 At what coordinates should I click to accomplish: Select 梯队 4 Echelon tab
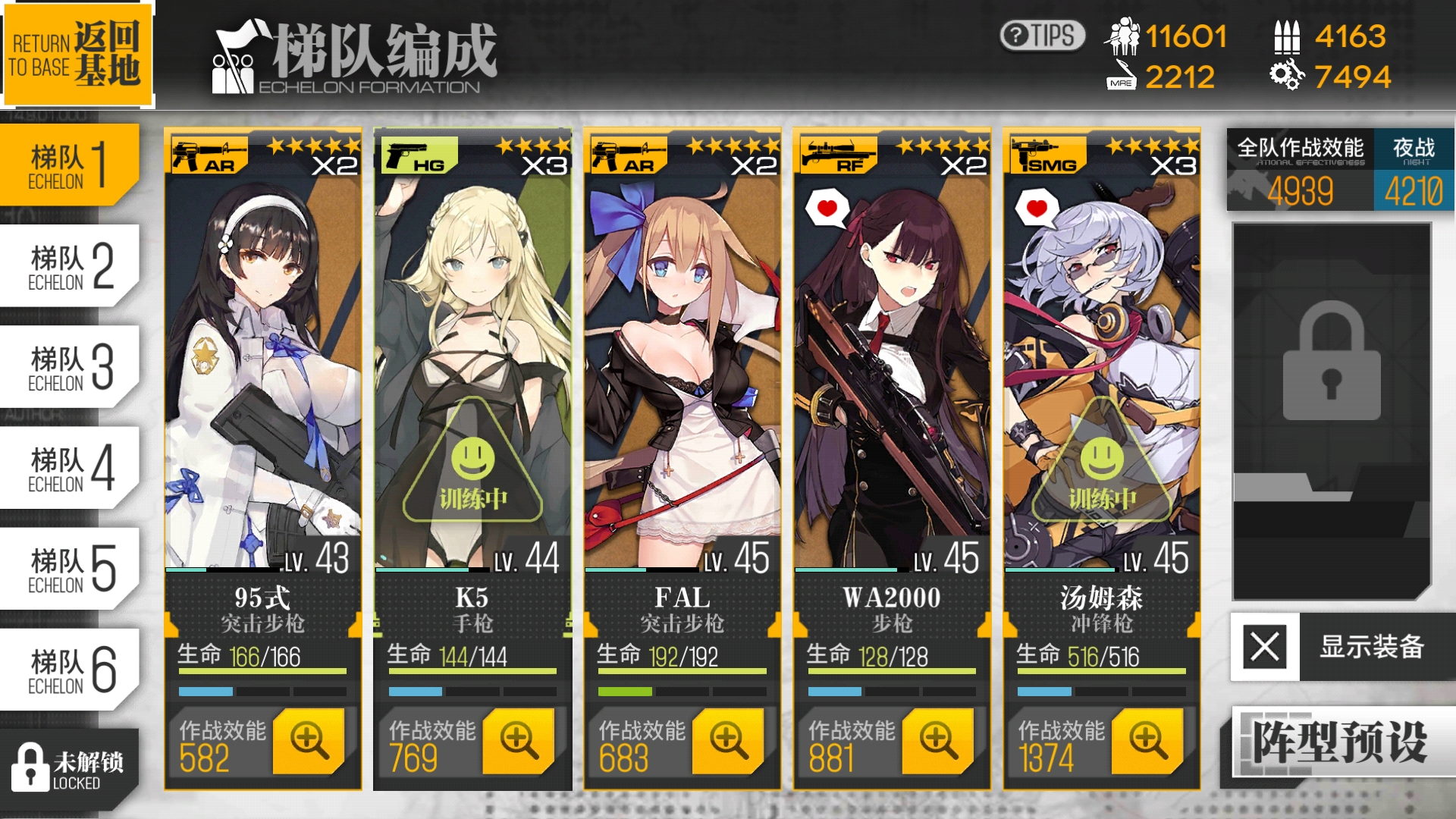click(70, 468)
